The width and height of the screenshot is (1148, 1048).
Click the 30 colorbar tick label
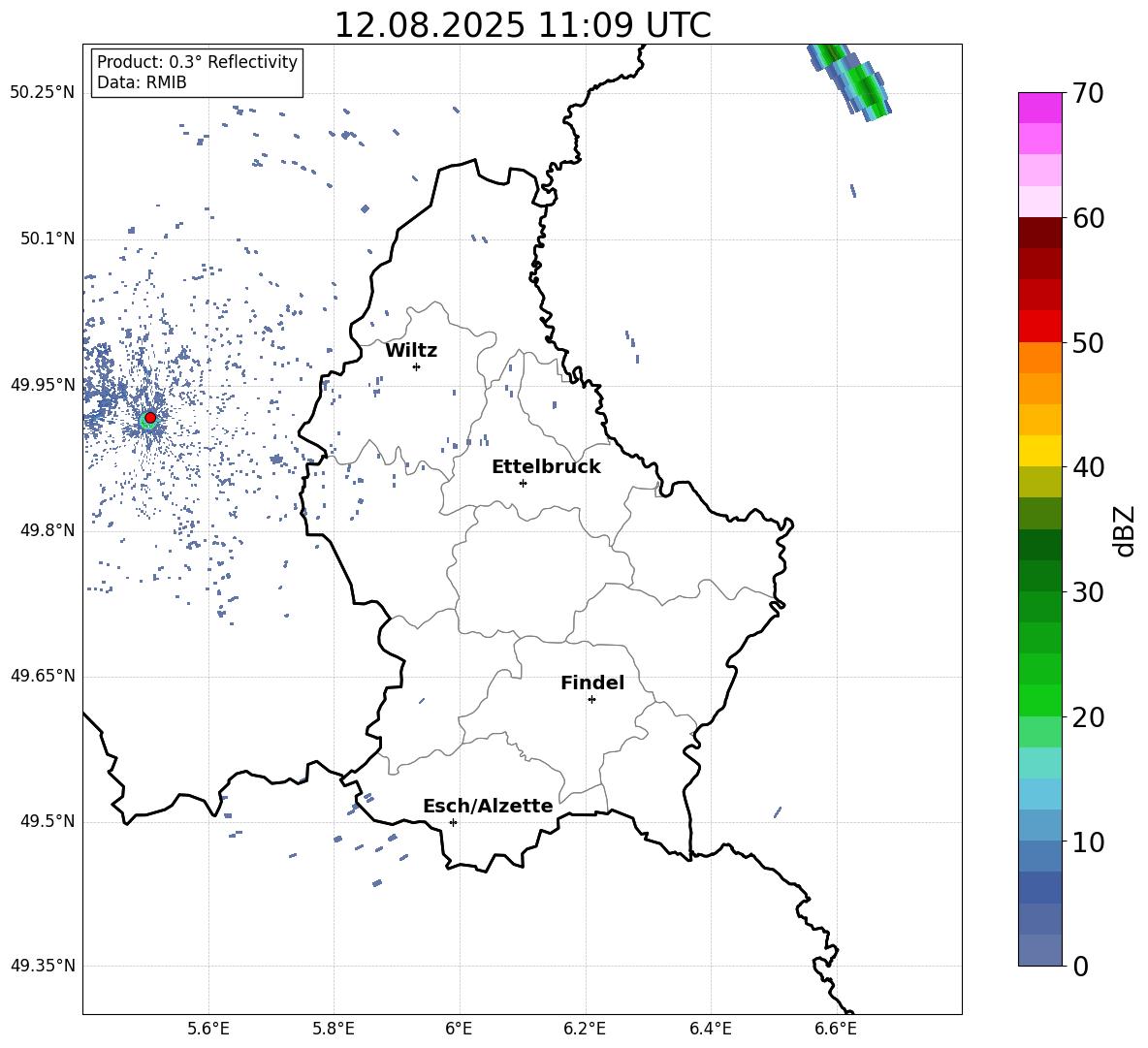click(x=1089, y=592)
